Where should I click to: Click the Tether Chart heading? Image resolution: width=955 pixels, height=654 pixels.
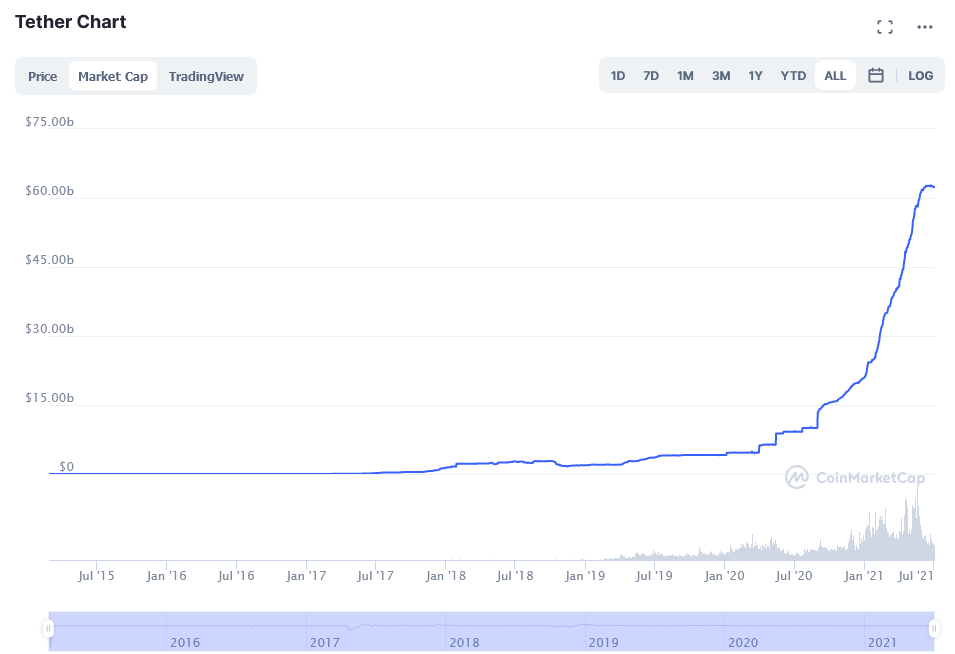[x=71, y=22]
